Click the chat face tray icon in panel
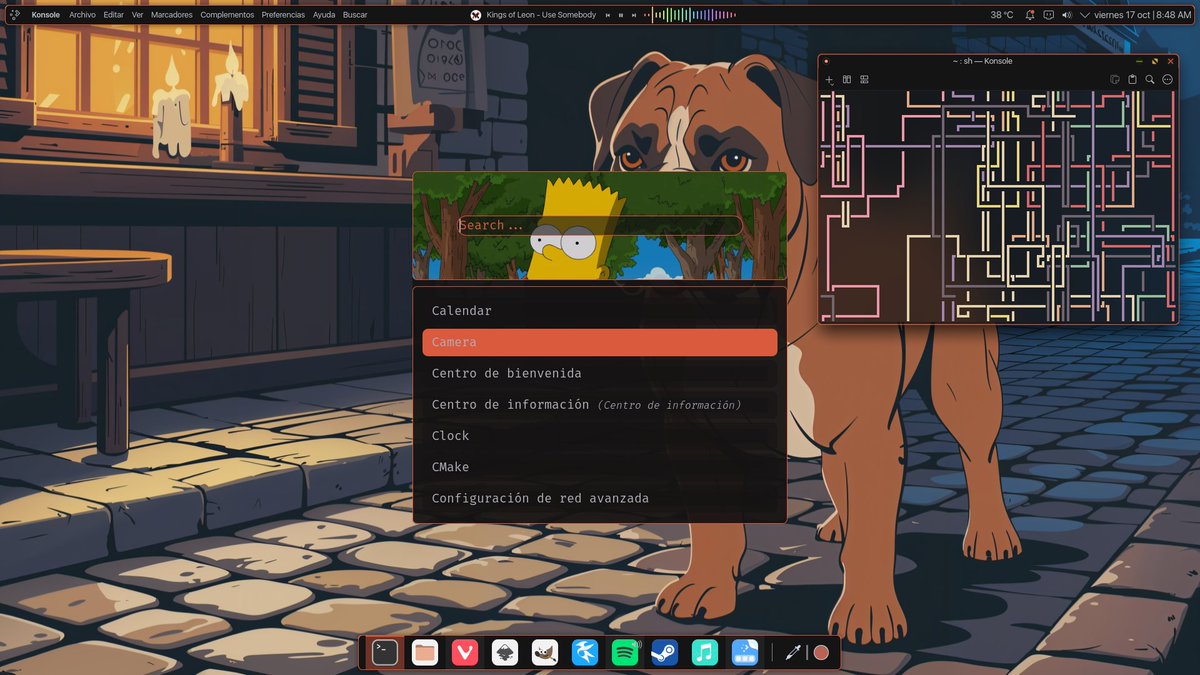The image size is (1200, 675). (x=1048, y=15)
